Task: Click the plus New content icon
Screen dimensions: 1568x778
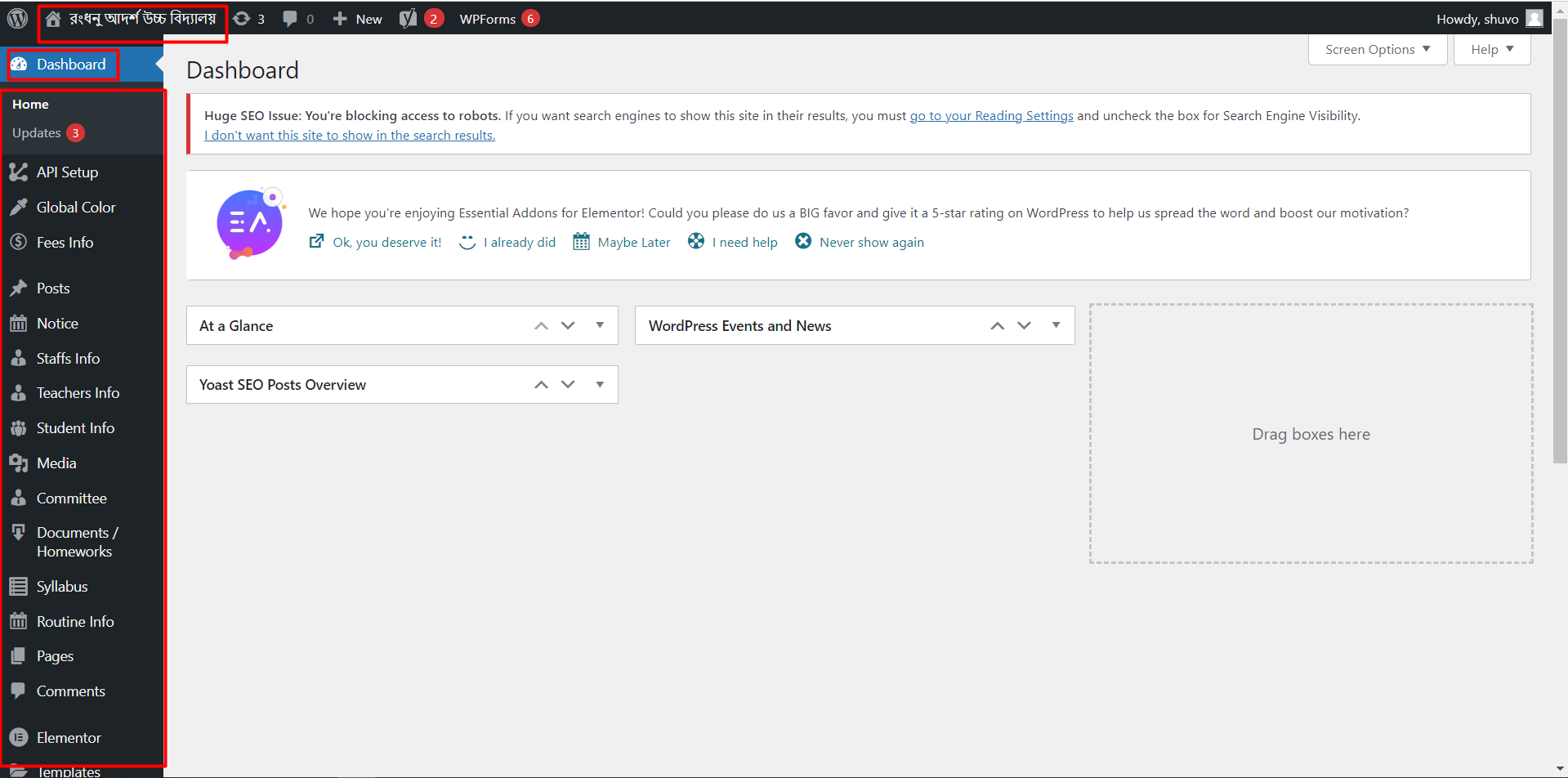Action: pos(340,18)
